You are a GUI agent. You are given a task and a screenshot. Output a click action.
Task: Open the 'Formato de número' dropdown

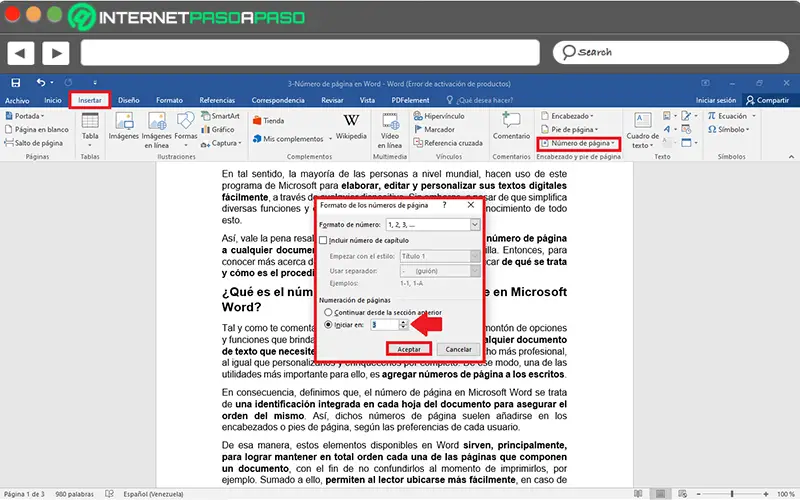click(x=475, y=224)
